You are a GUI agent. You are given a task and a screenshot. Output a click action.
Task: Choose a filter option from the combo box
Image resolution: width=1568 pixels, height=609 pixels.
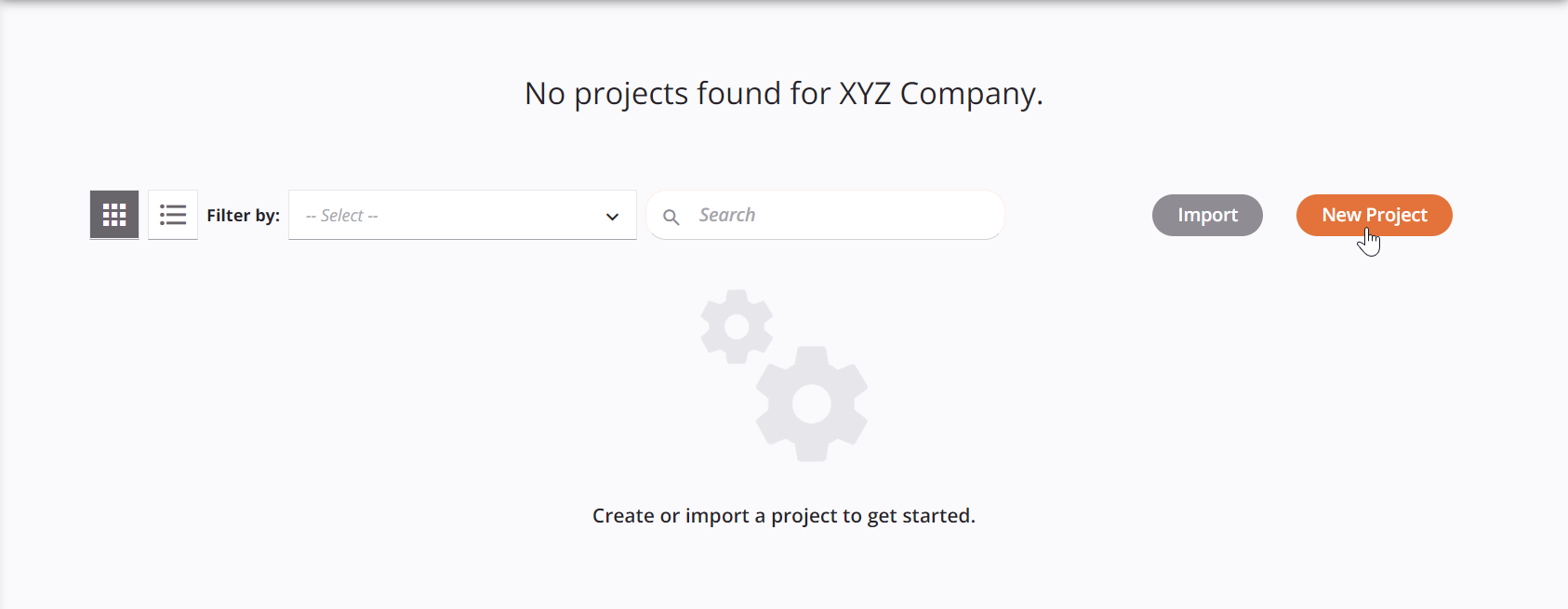[x=462, y=215]
